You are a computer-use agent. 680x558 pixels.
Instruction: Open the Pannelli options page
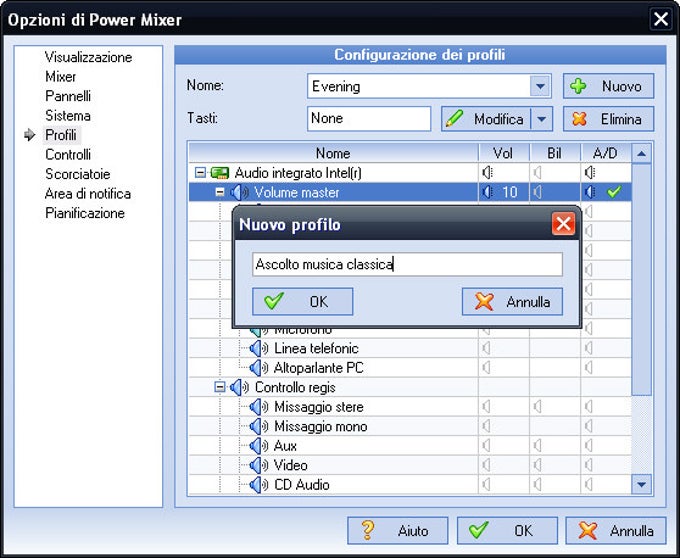(68, 96)
